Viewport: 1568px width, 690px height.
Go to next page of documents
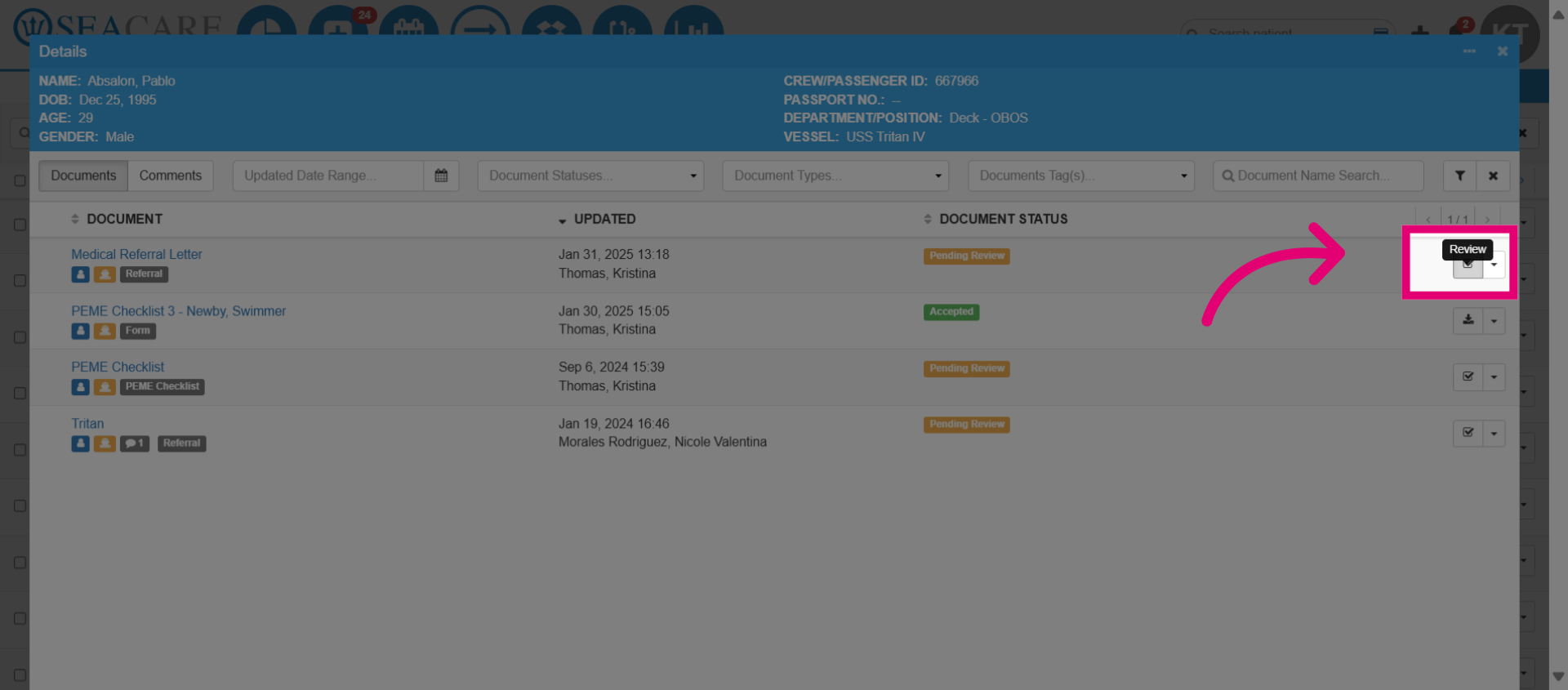1487,220
